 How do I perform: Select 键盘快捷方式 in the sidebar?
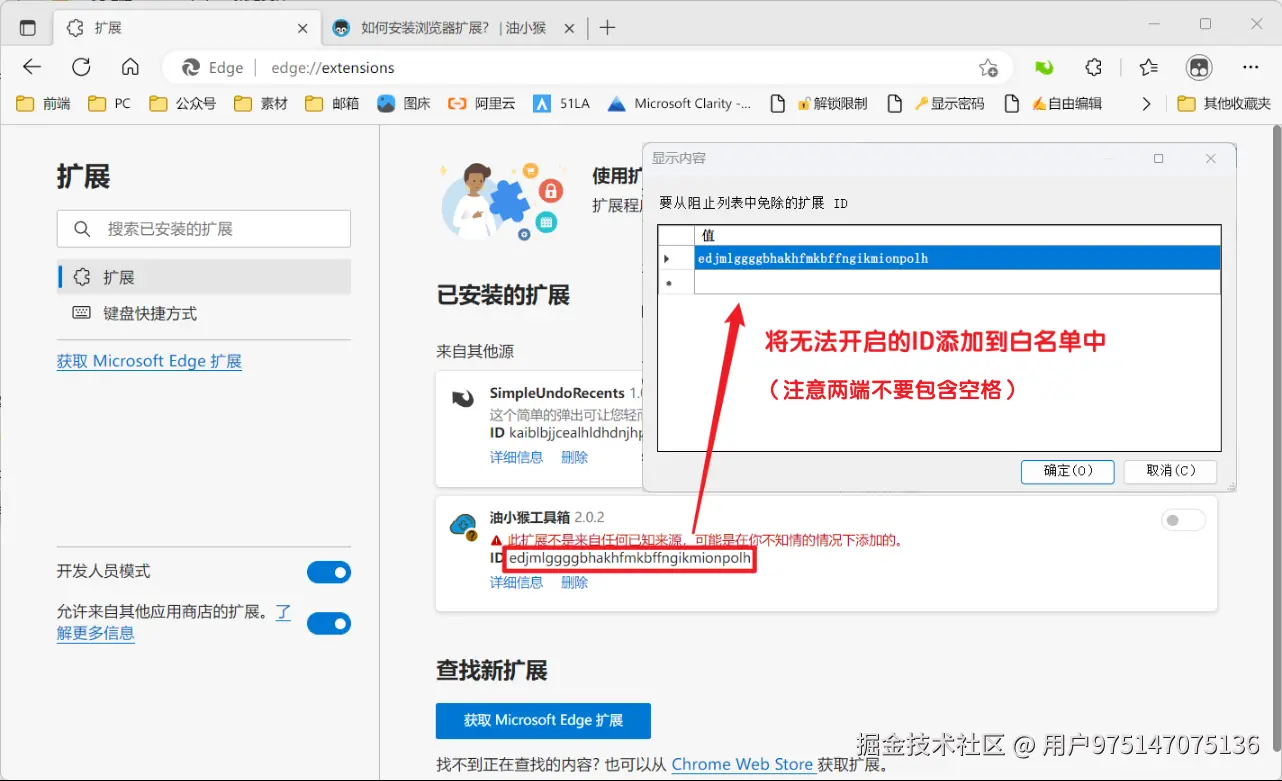pos(204,313)
